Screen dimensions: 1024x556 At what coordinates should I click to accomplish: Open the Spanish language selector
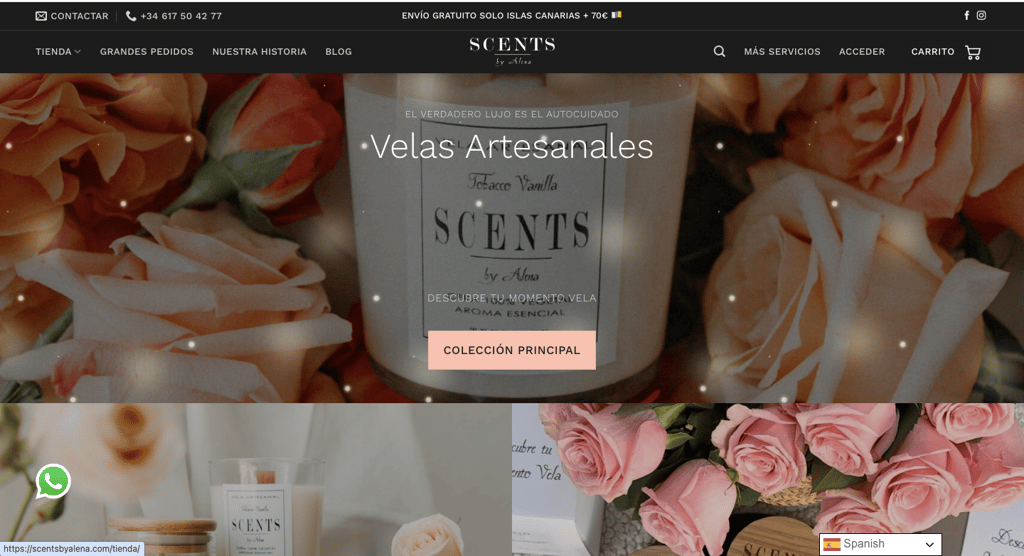tap(880, 544)
